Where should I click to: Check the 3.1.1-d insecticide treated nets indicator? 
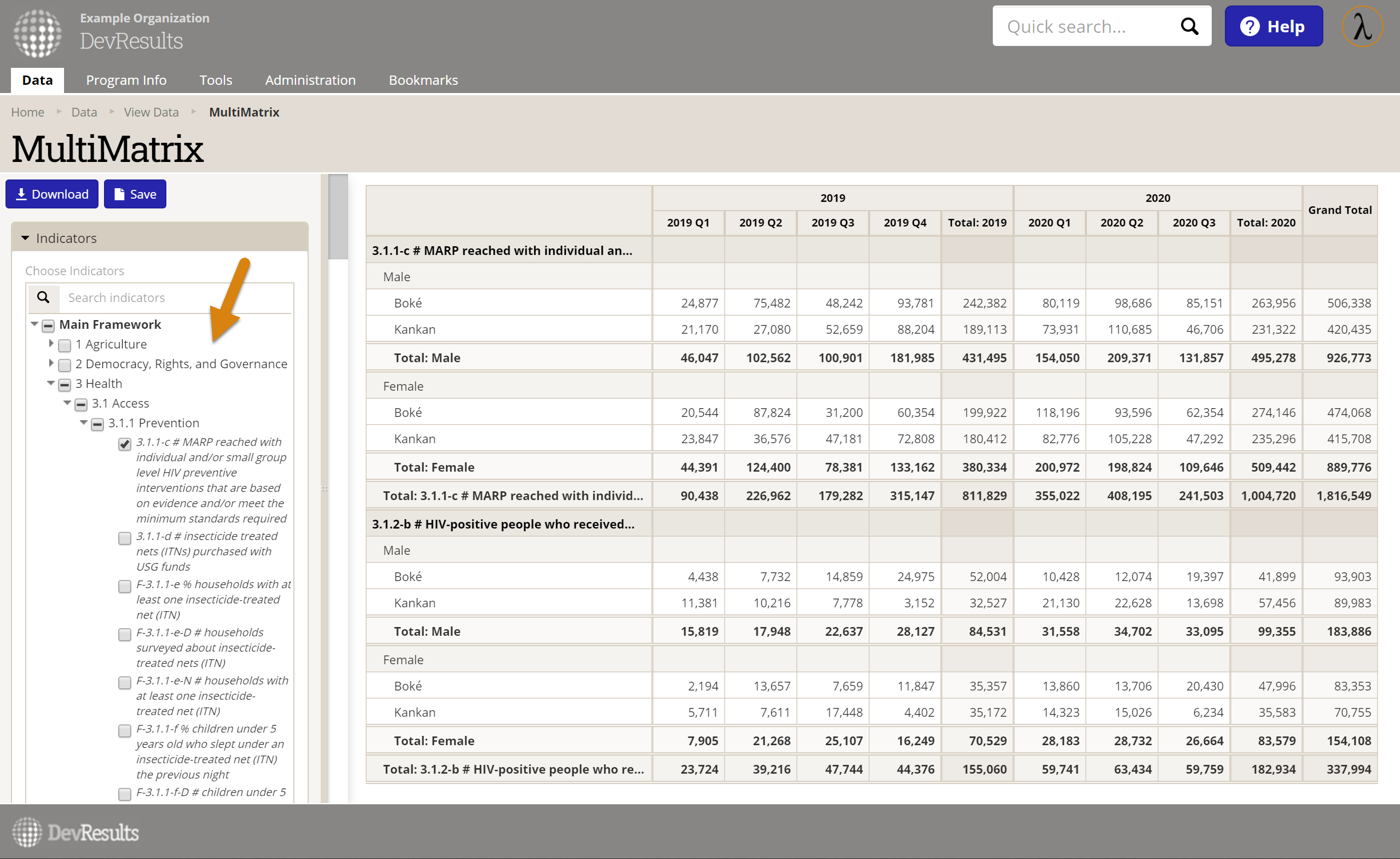pos(124,538)
